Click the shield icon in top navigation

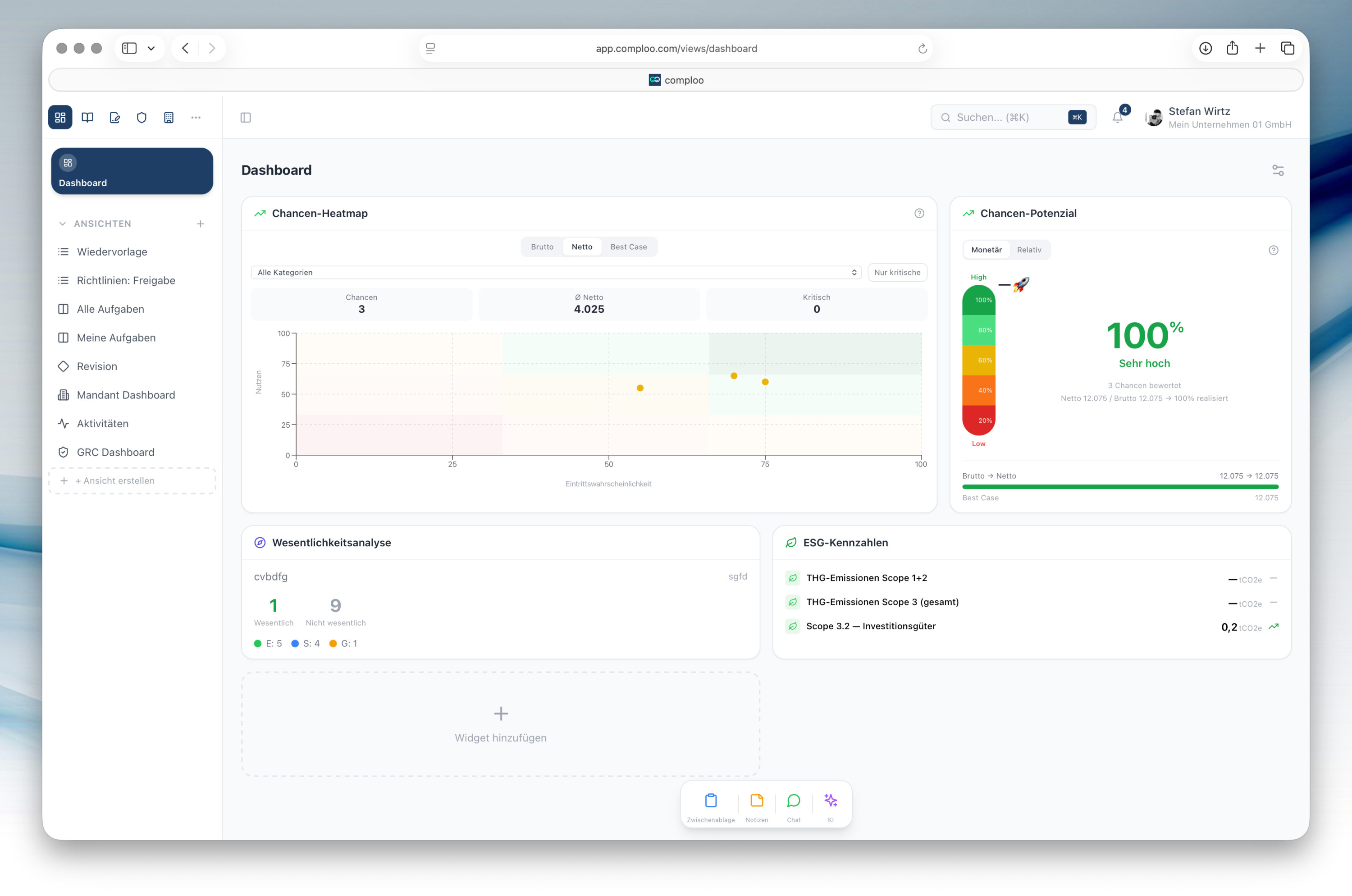142,118
